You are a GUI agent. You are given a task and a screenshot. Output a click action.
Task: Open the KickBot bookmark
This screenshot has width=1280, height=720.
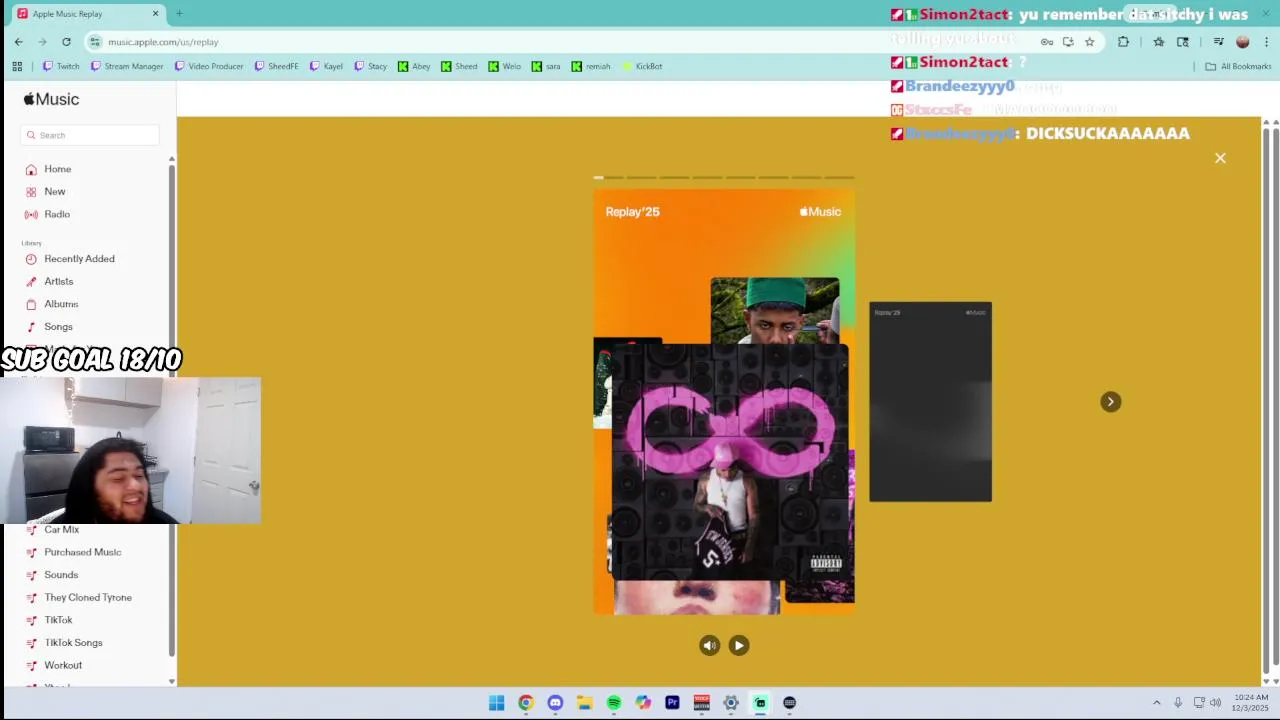pos(642,66)
